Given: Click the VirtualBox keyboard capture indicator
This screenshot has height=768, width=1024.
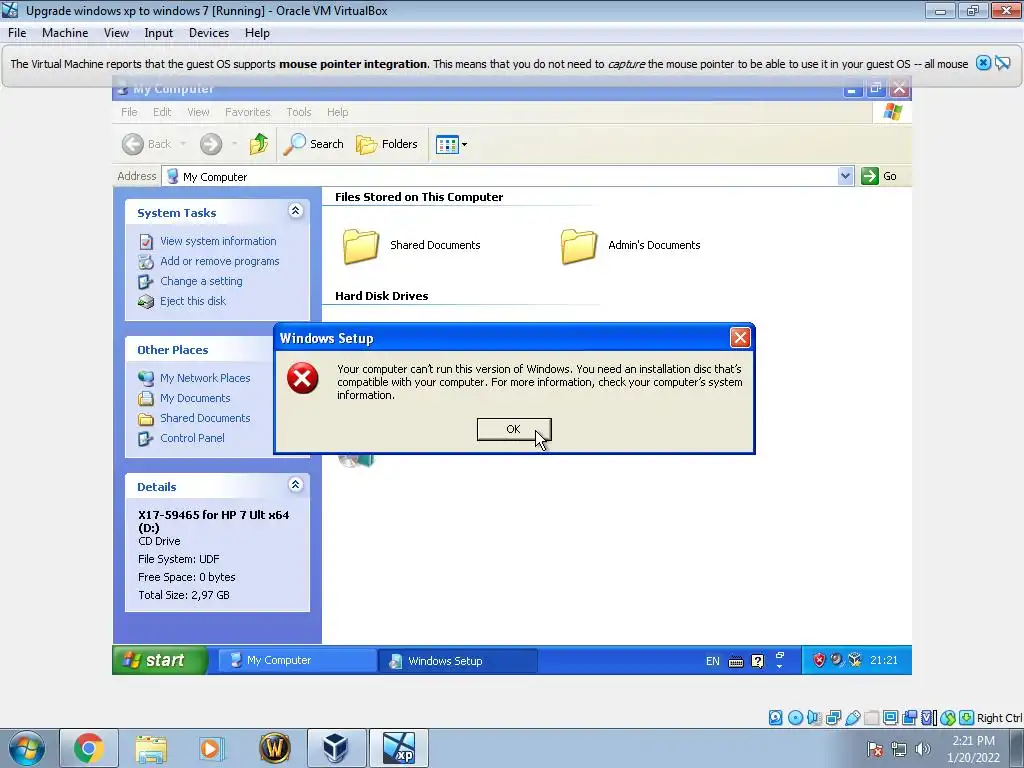Looking at the screenshot, I should click(967, 718).
